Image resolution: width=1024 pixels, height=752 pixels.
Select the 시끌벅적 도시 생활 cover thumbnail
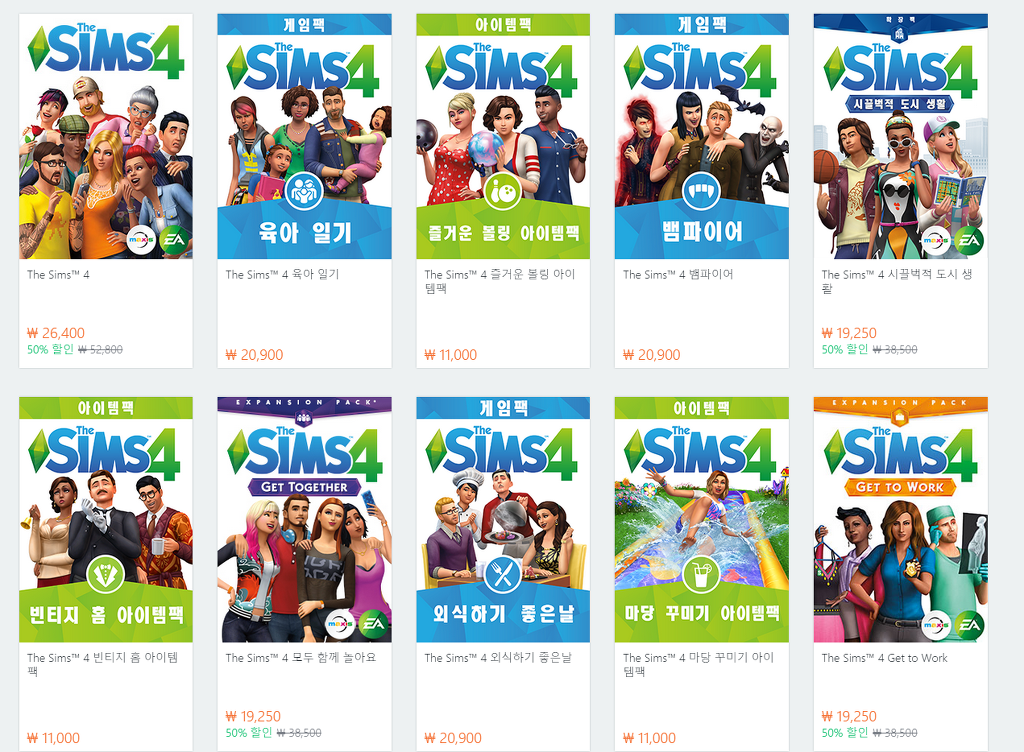pos(901,136)
